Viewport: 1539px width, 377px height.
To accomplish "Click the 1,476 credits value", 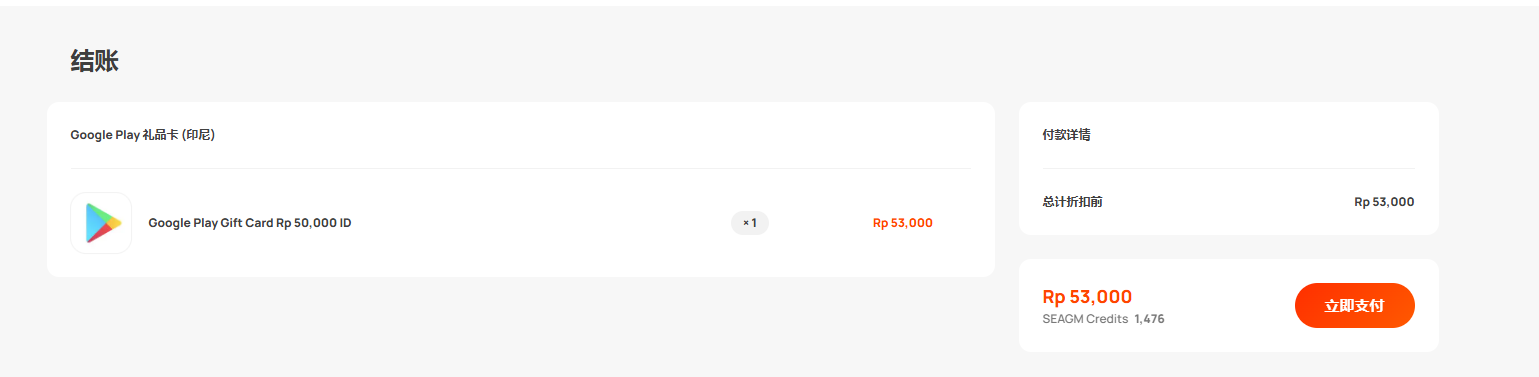I will 1149,319.
